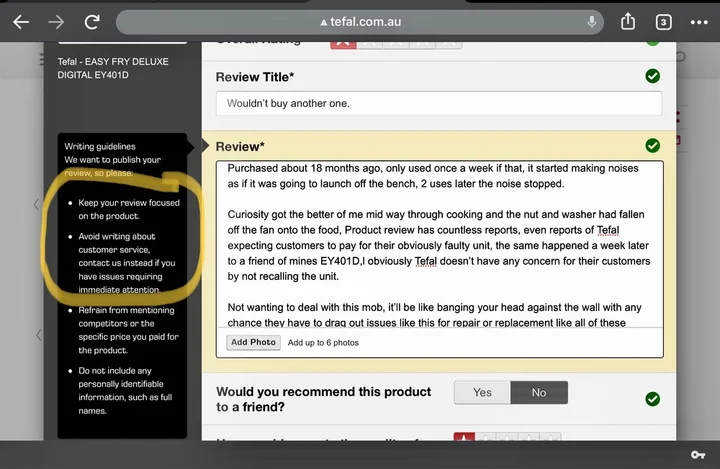The height and width of the screenshot is (469, 720).
Task: Go forward with the browser forward arrow
Action: click(56, 22)
